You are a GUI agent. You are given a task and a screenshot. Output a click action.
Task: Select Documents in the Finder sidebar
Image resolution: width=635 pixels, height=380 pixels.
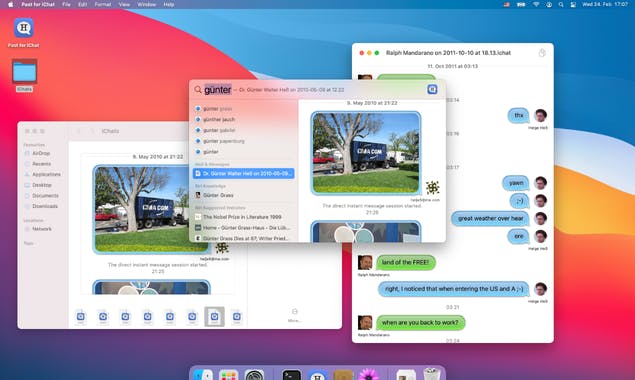[45, 196]
